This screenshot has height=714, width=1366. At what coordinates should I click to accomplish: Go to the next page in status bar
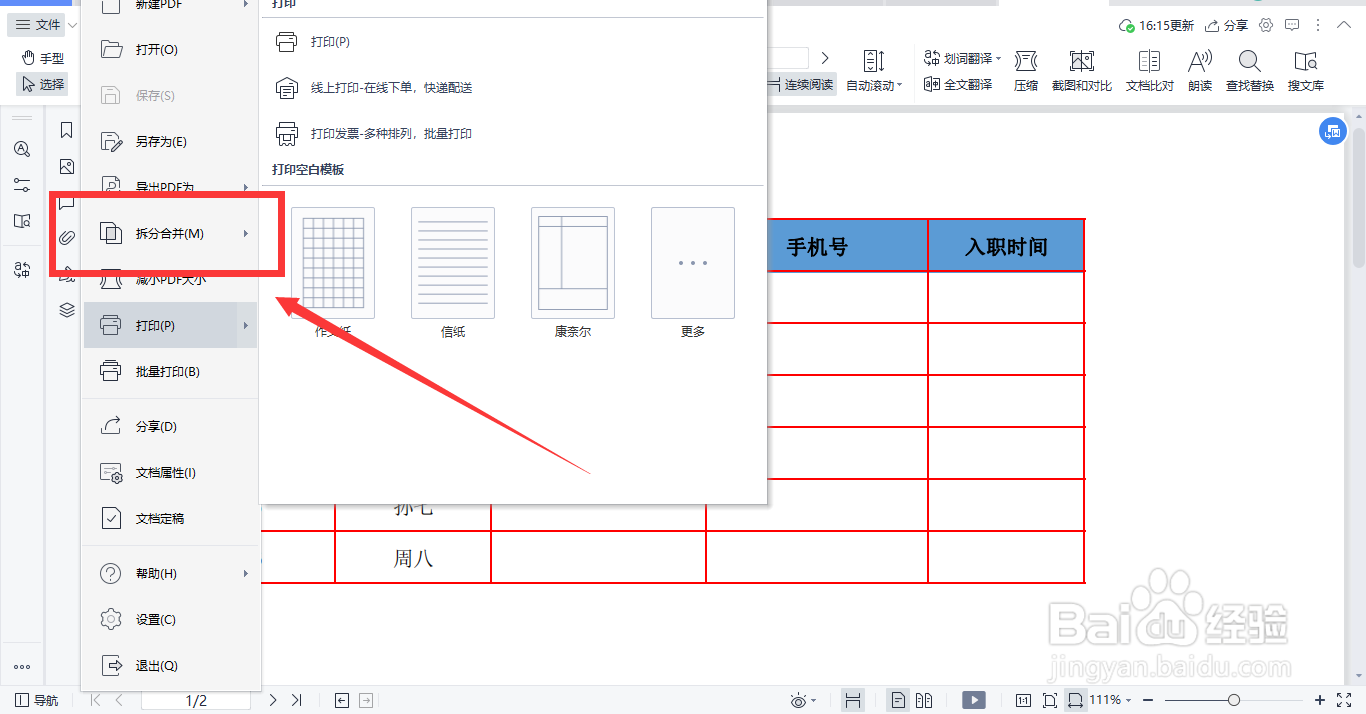pyautogui.click(x=273, y=701)
